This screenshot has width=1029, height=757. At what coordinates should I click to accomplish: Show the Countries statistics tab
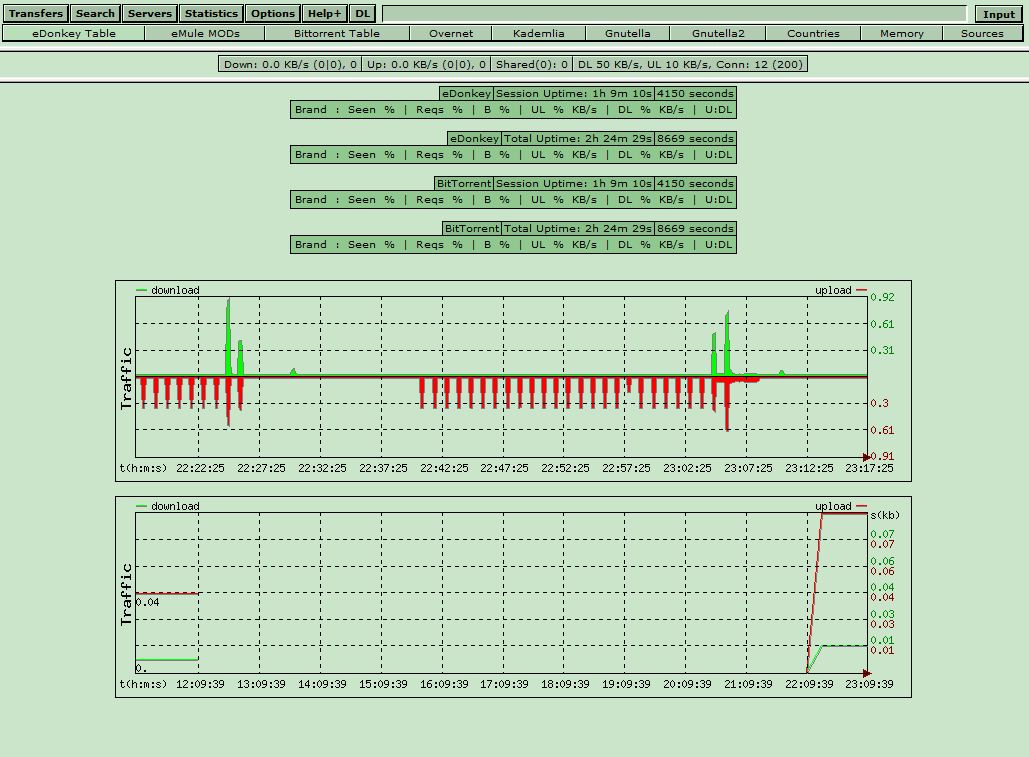(813, 33)
